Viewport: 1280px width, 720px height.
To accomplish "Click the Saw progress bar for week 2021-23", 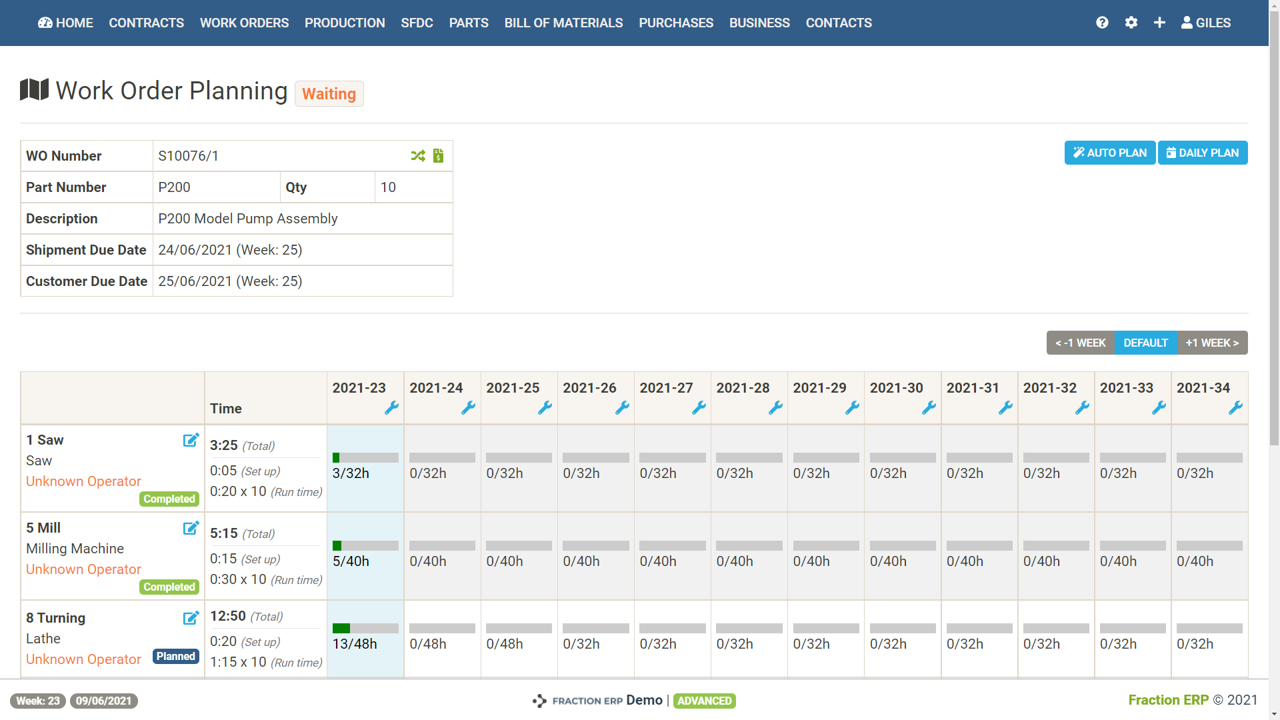I will pos(365,458).
